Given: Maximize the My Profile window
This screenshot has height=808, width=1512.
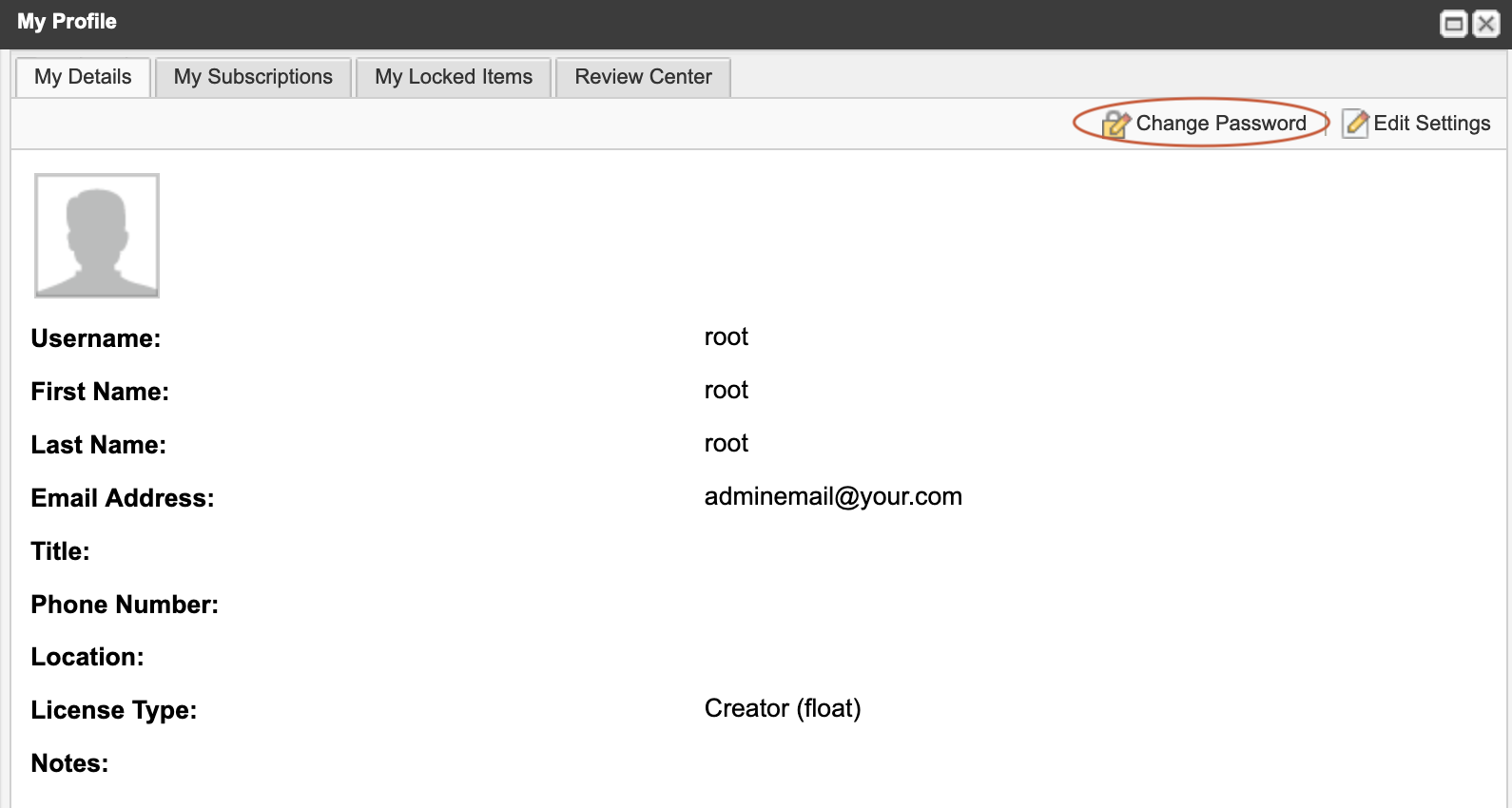Looking at the screenshot, I should tap(1454, 24).
